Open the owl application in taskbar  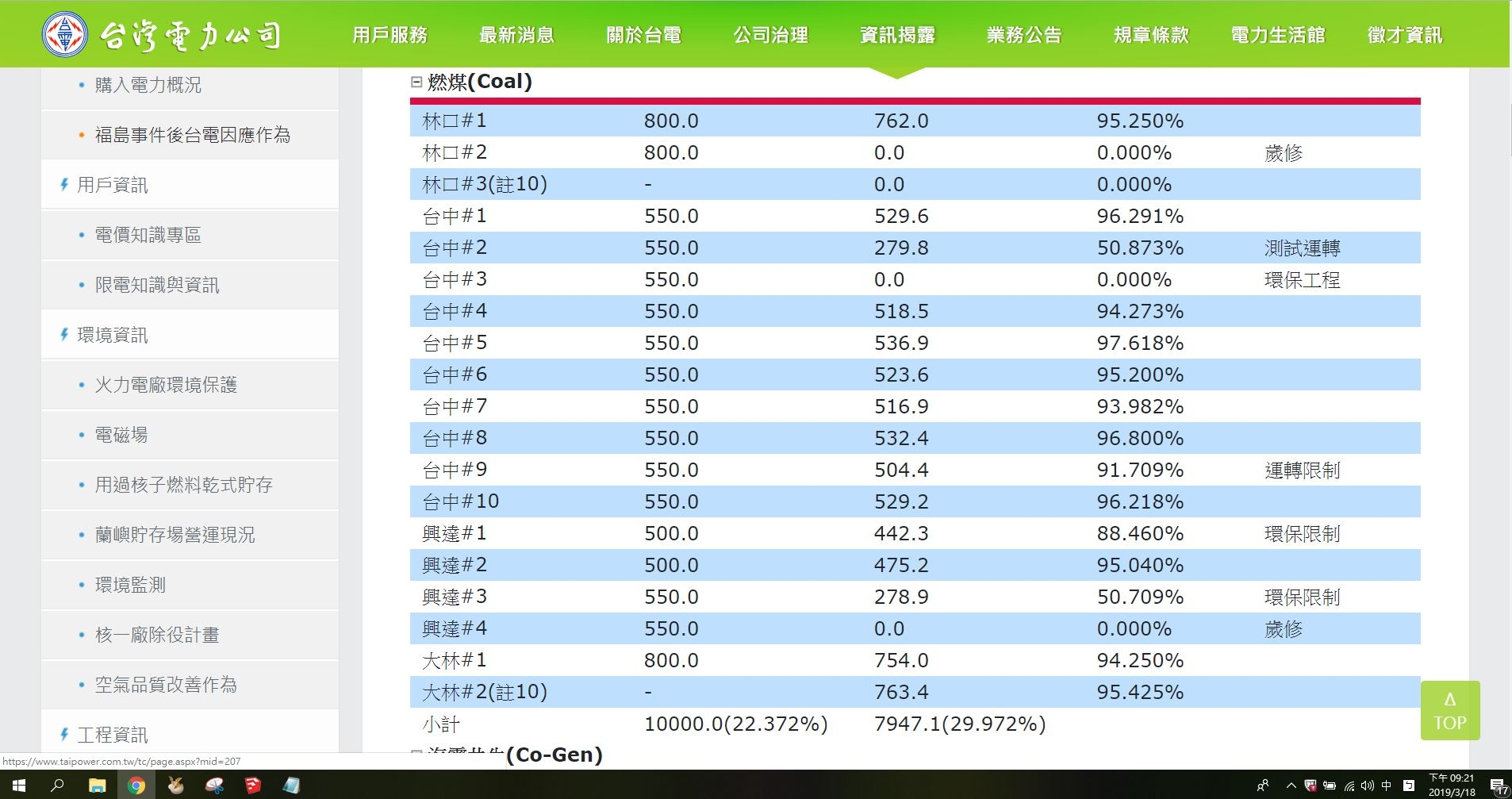175,785
